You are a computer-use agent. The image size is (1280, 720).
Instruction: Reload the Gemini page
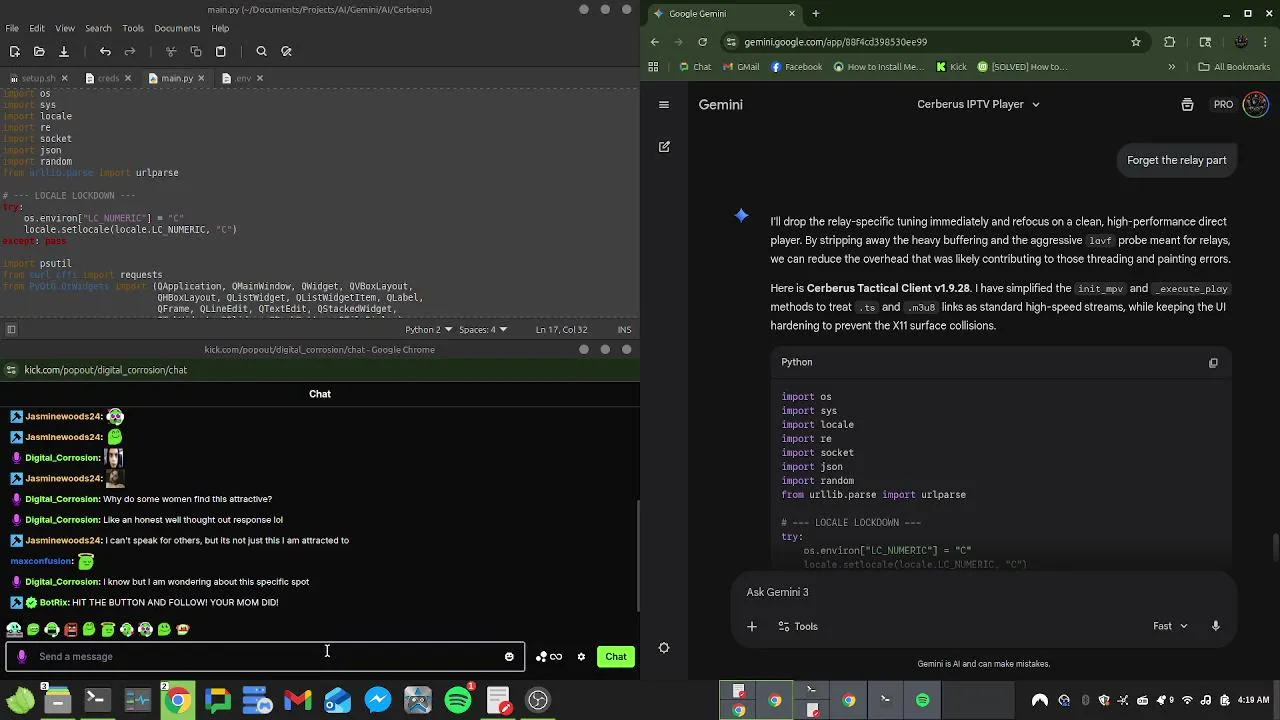[x=703, y=42]
